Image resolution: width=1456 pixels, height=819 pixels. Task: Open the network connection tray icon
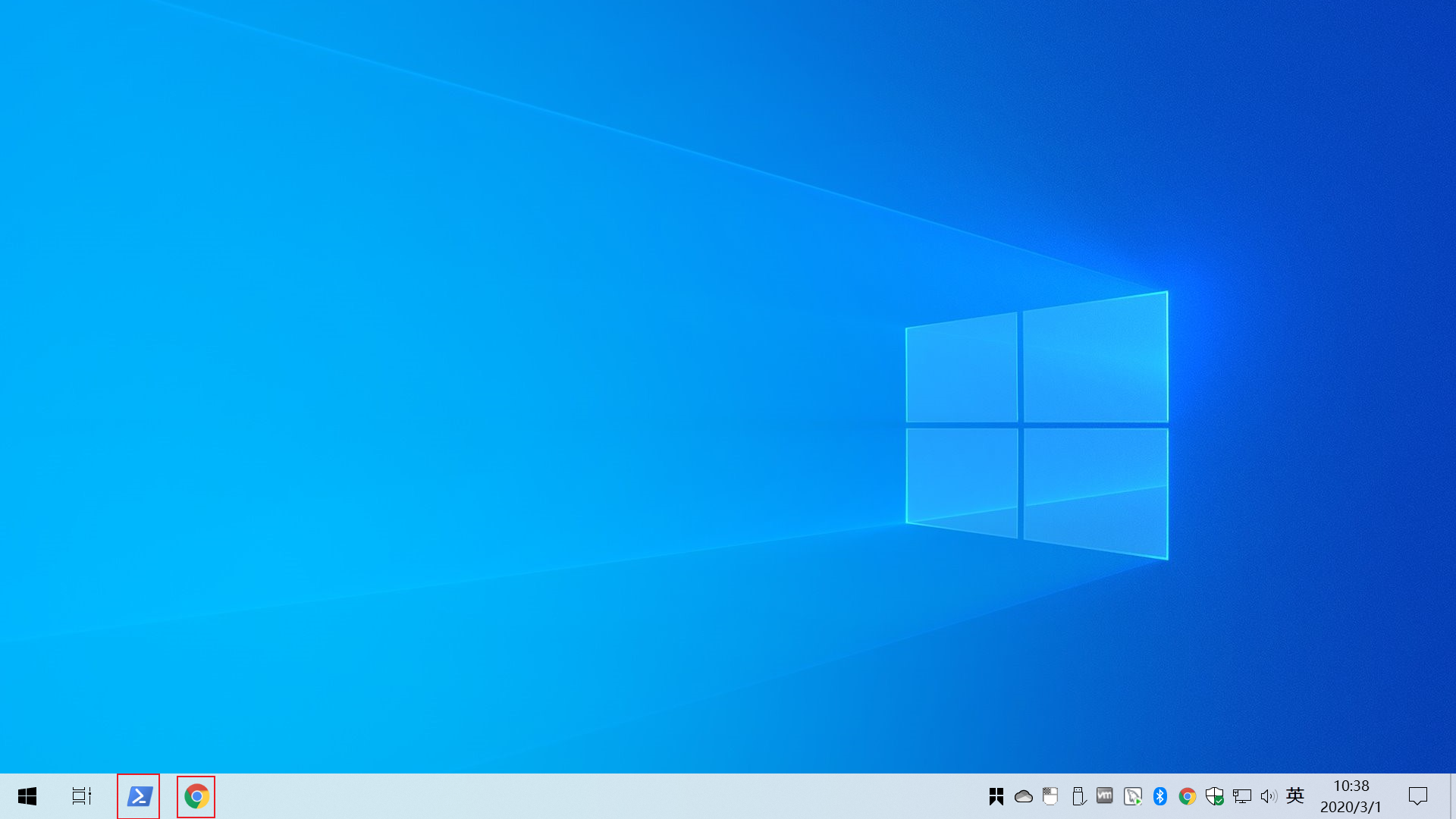[1242, 796]
